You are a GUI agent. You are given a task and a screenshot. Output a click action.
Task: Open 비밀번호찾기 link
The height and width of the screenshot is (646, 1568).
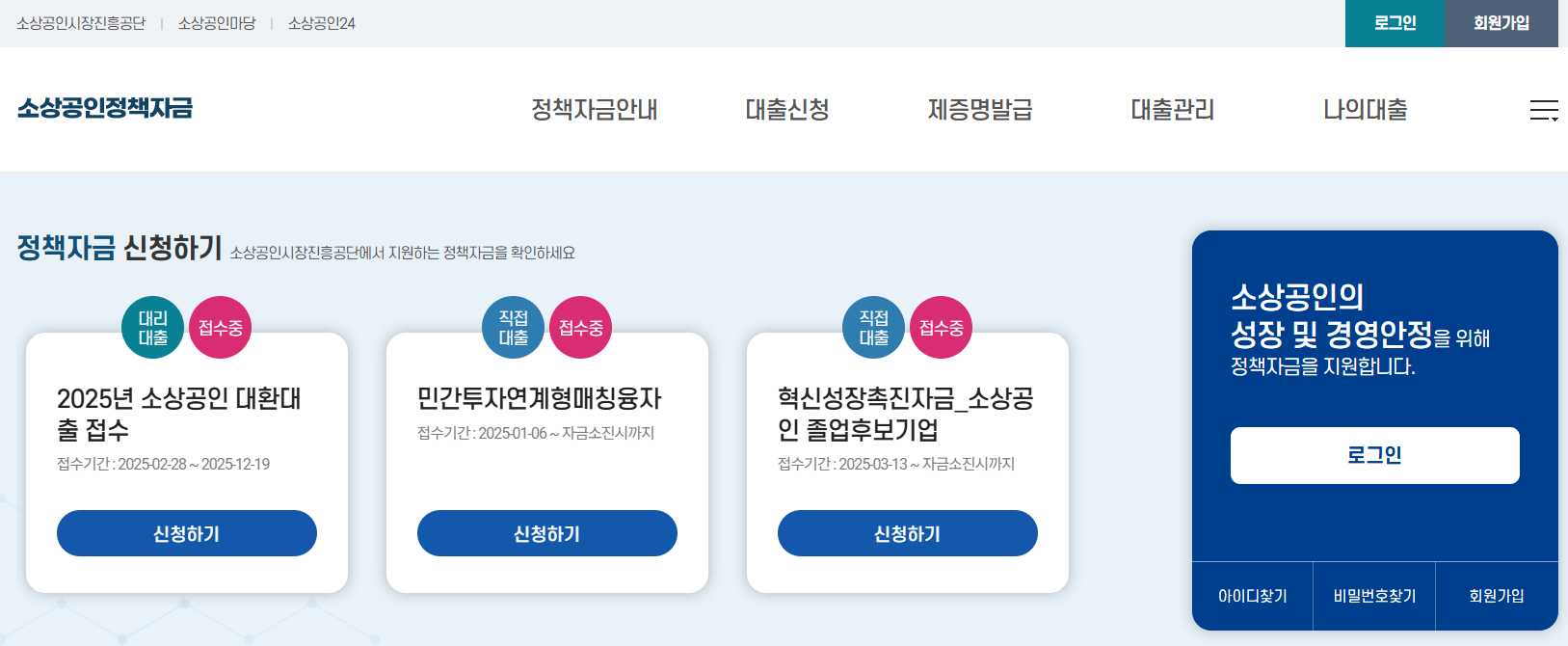click(1374, 596)
